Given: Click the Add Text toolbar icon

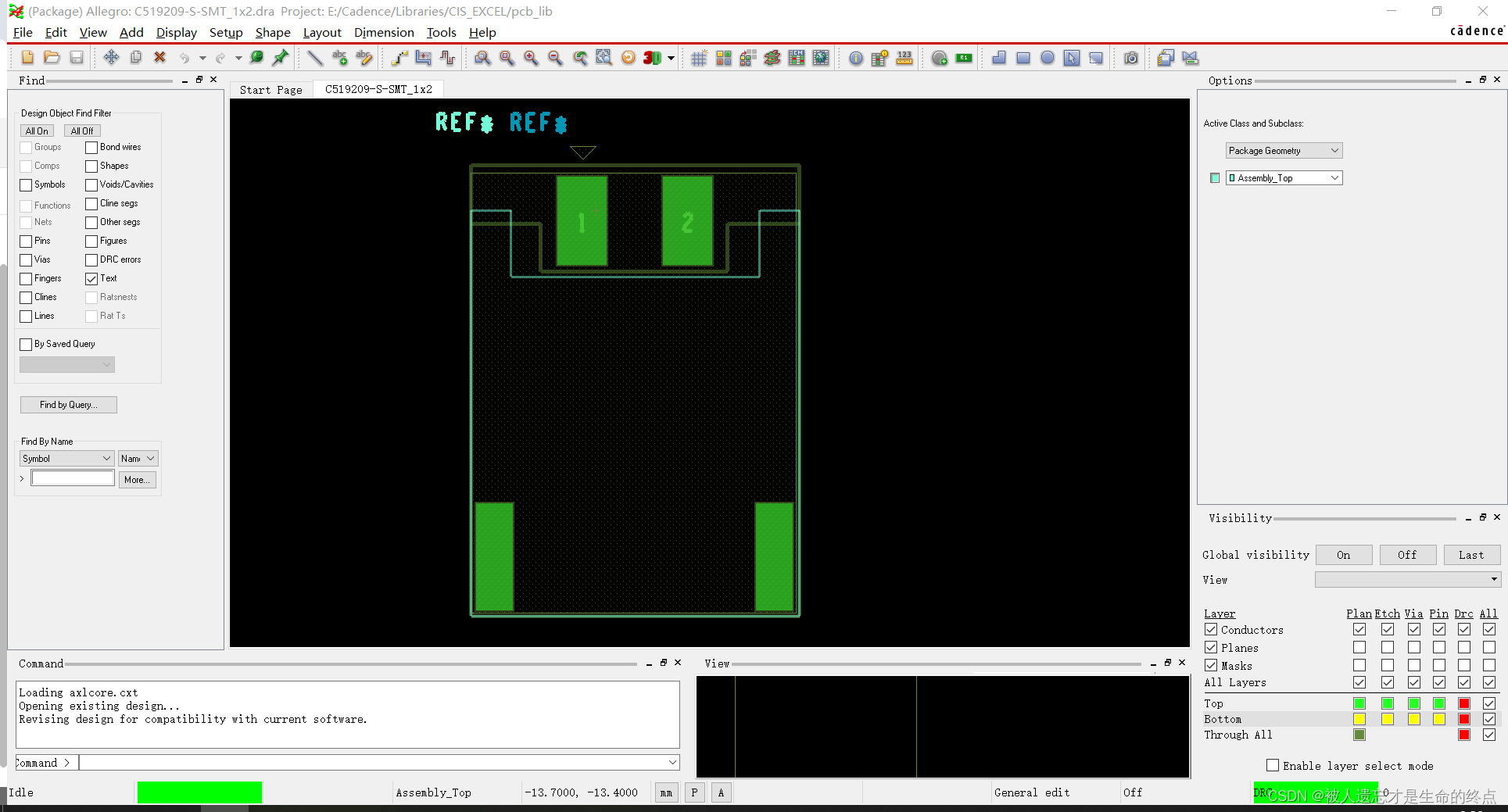Looking at the screenshot, I should (340, 58).
